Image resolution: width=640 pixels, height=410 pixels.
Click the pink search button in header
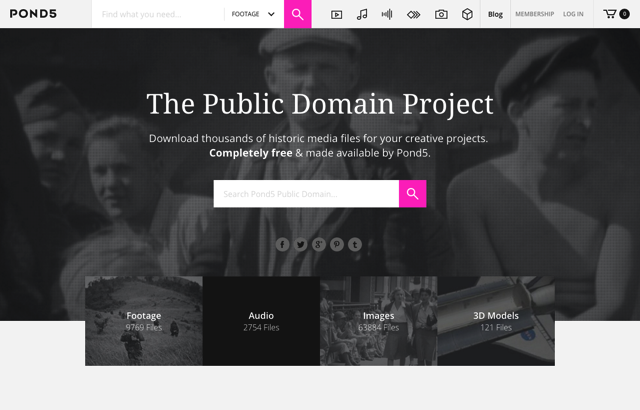(x=298, y=14)
